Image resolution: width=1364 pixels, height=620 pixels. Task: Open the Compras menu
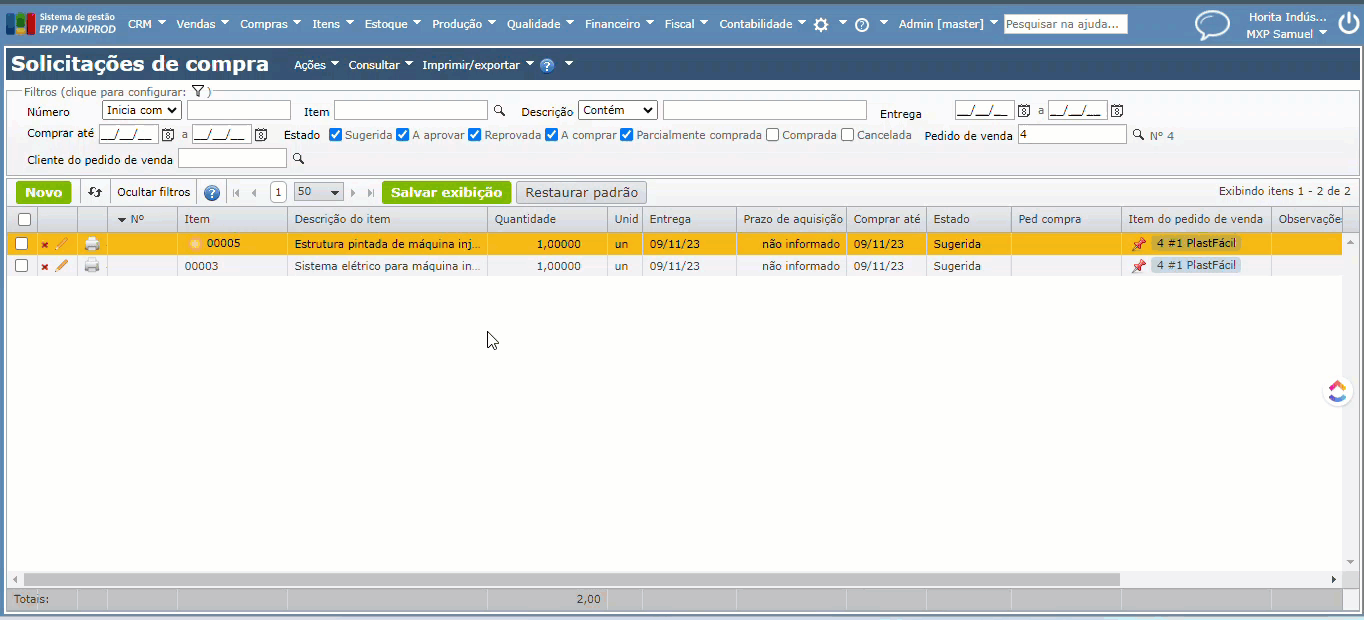pyautogui.click(x=271, y=24)
